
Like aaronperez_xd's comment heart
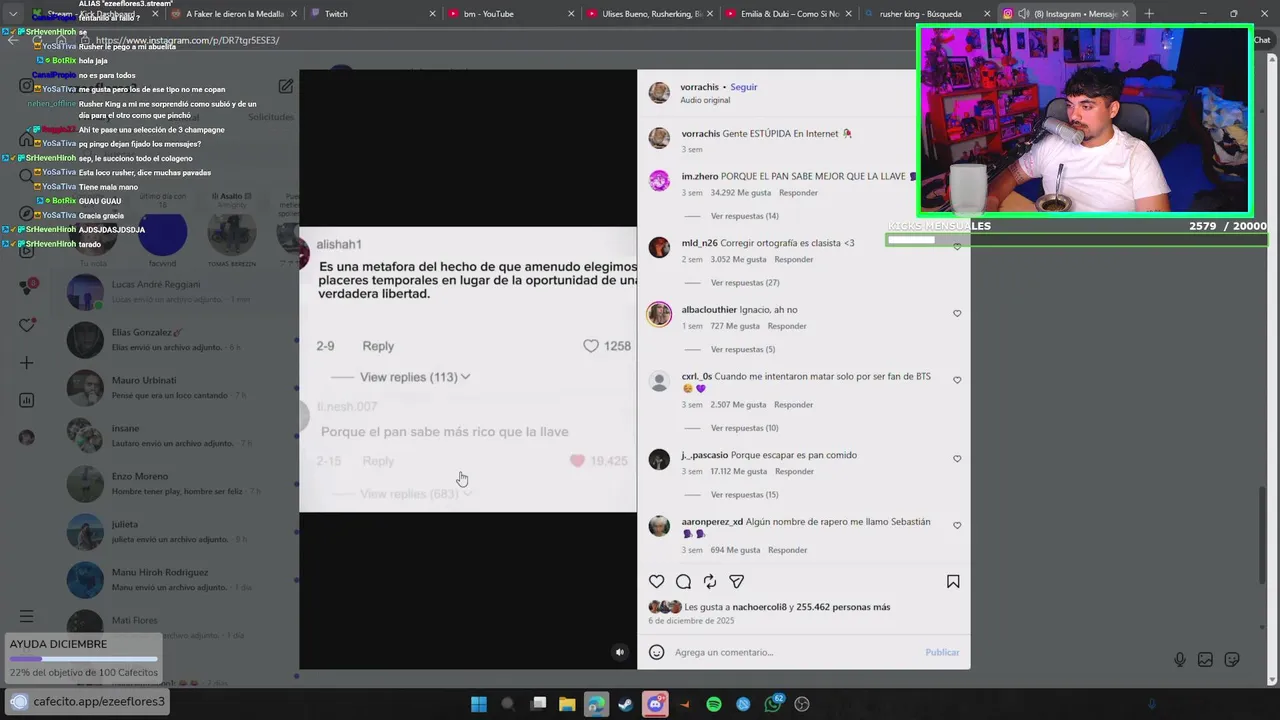click(957, 525)
